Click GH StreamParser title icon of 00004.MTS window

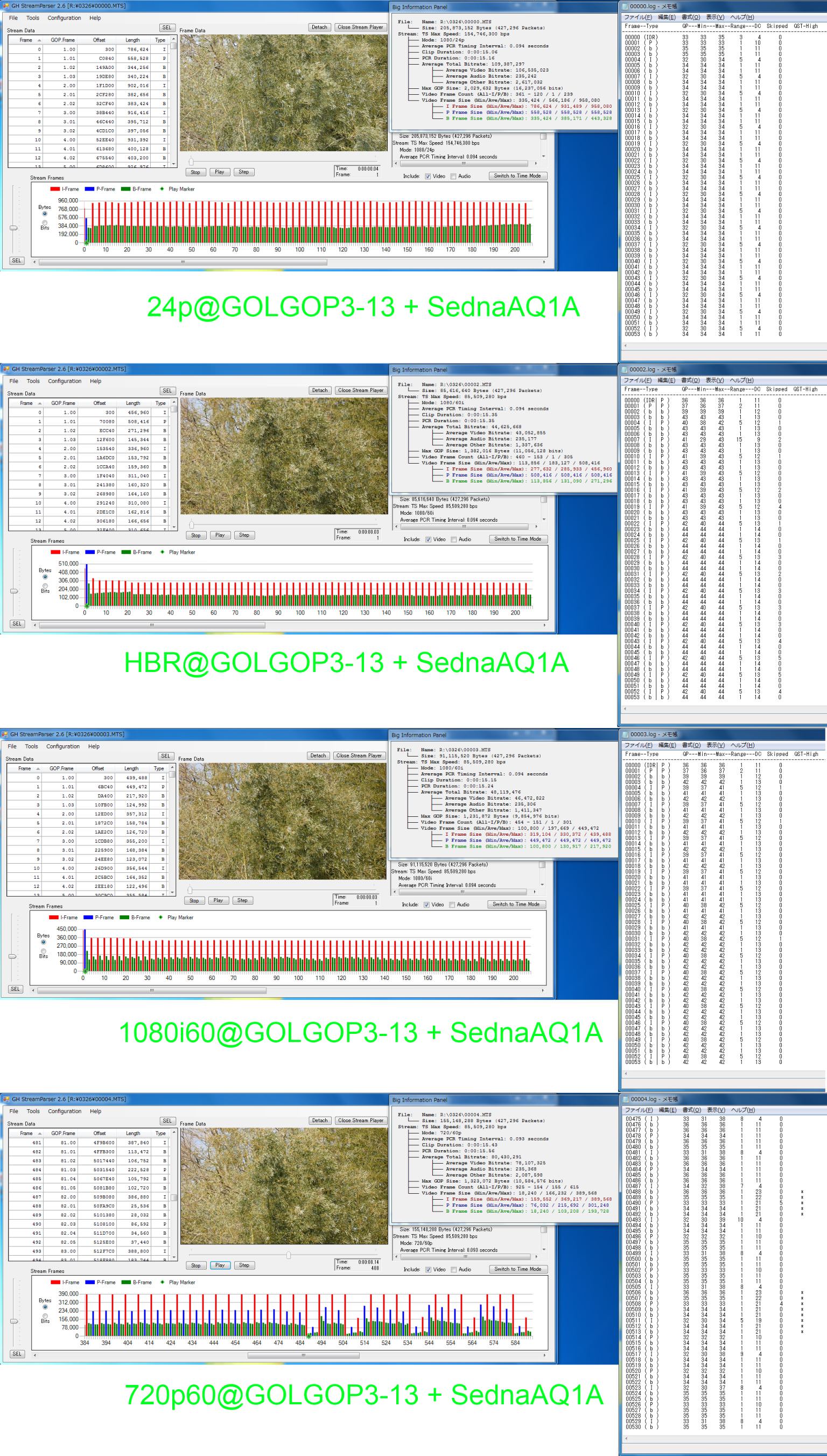coord(6,1099)
